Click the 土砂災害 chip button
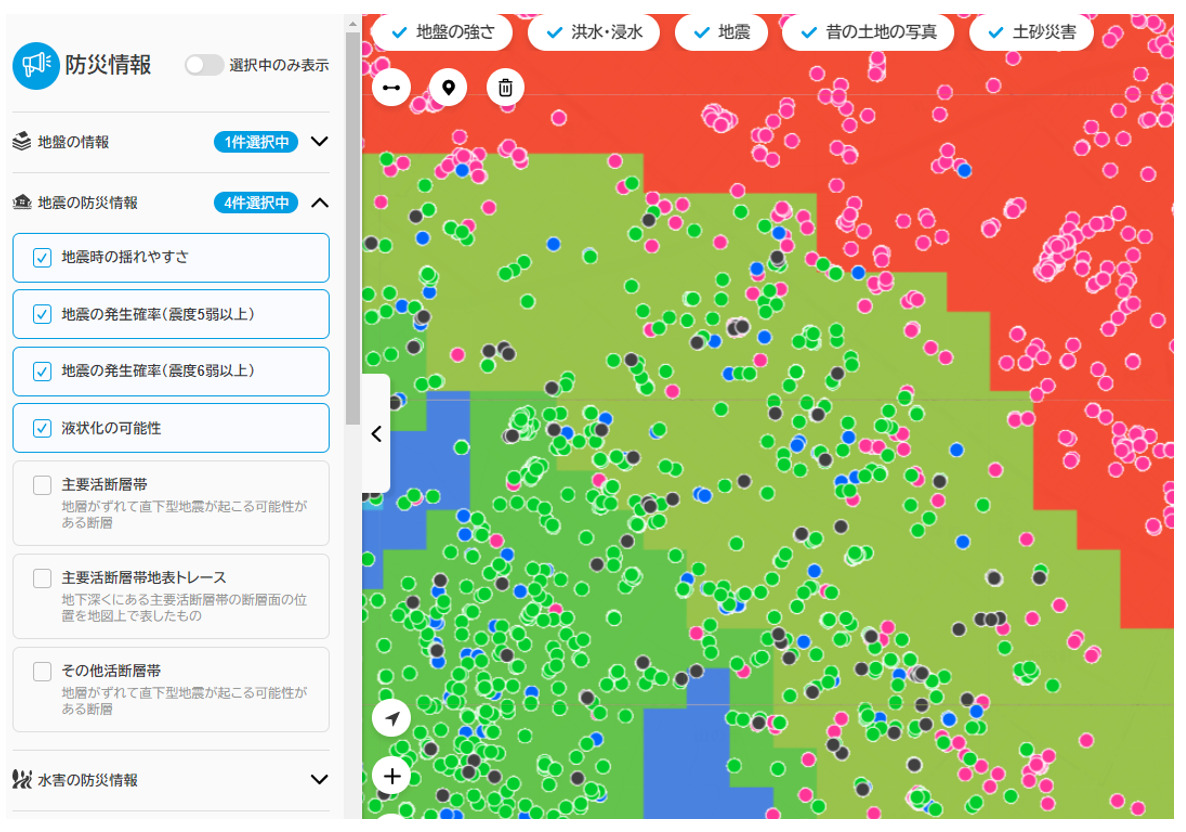Image resolution: width=1186 pixels, height=832 pixels. click(1031, 32)
